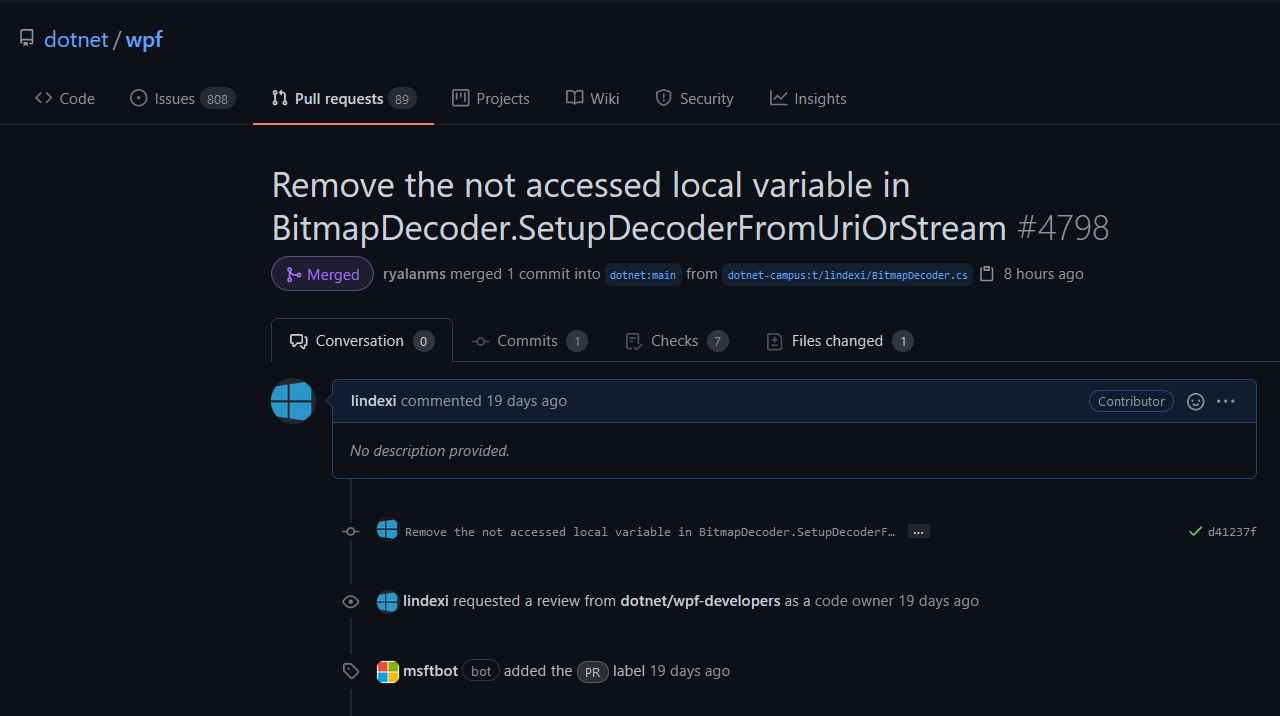Click the dotnet:main base branch link

(643, 275)
